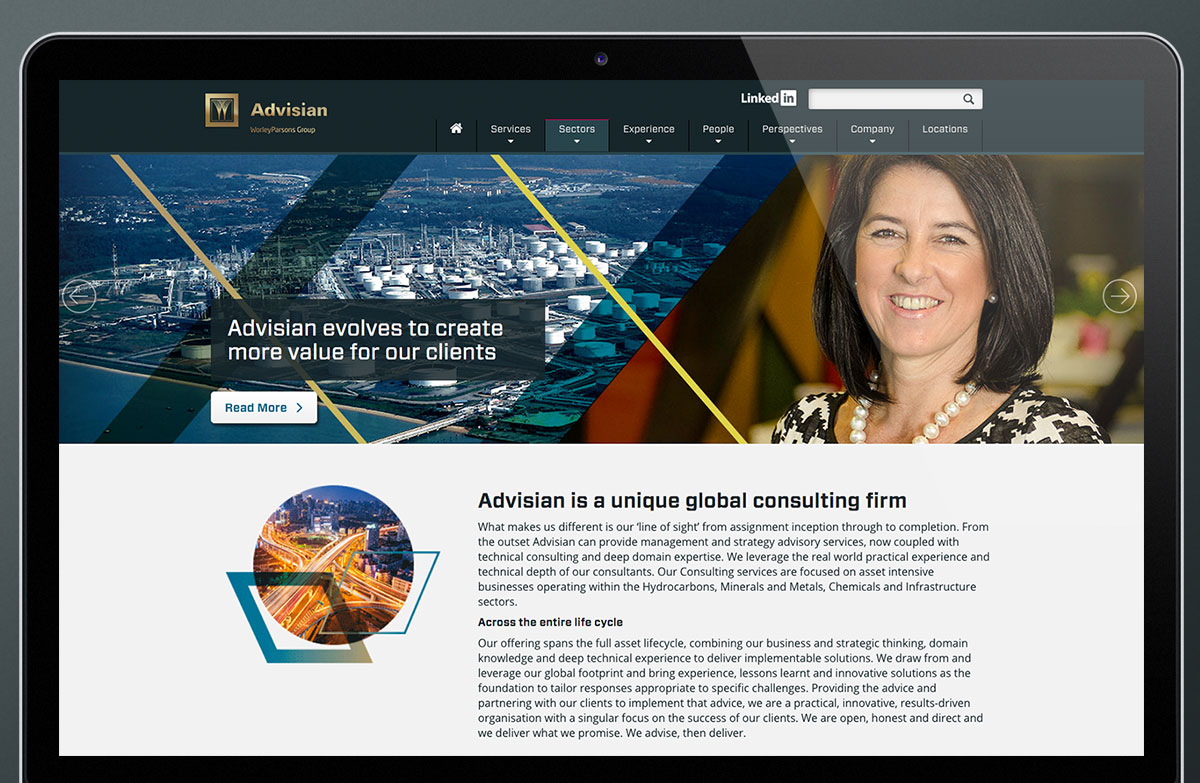The width and height of the screenshot is (1200, 783).
Task: Go to previous slide with left arrow
Action: pyautogui.click(x=79, y=296)
